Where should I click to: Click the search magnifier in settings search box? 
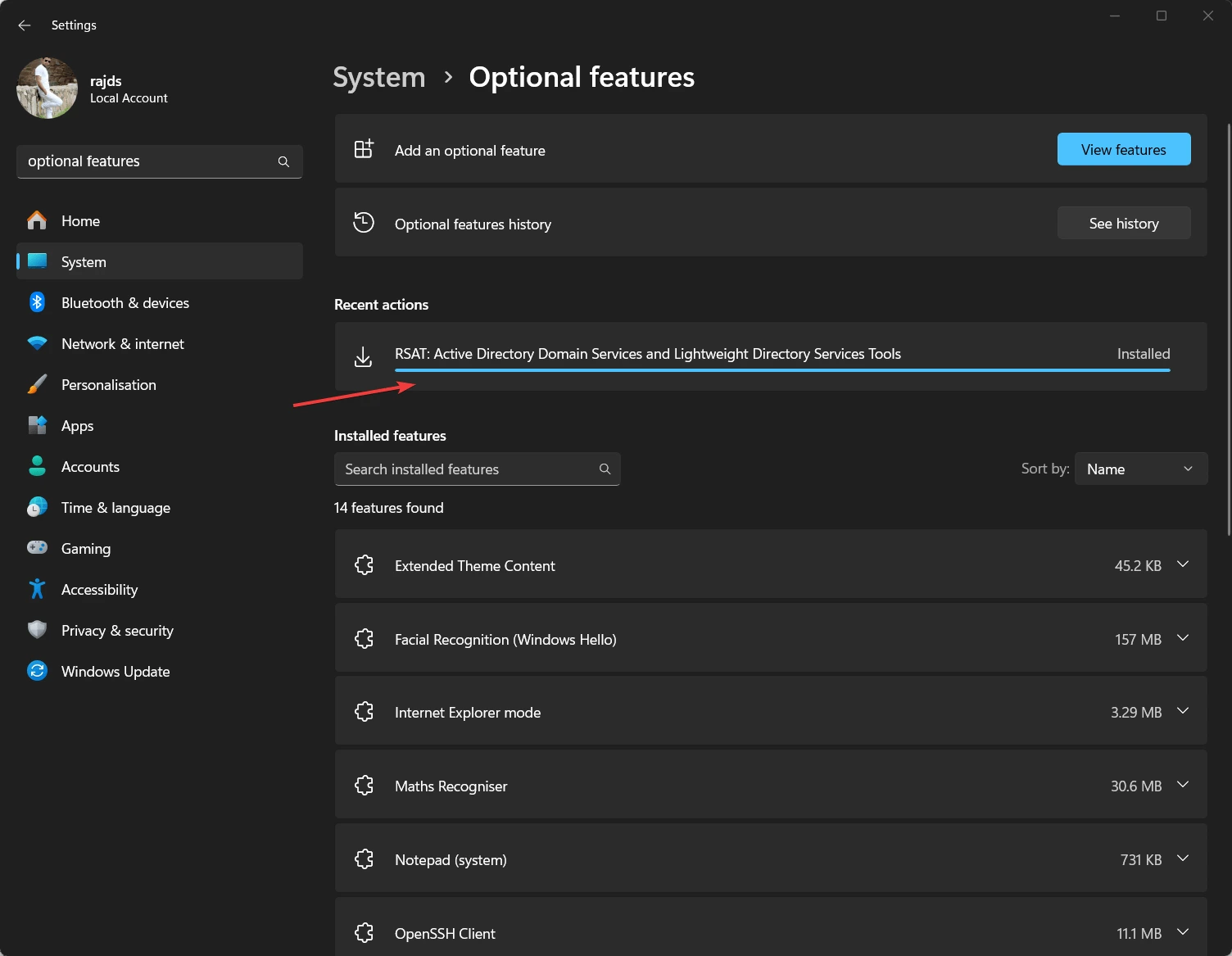[283, 161]
